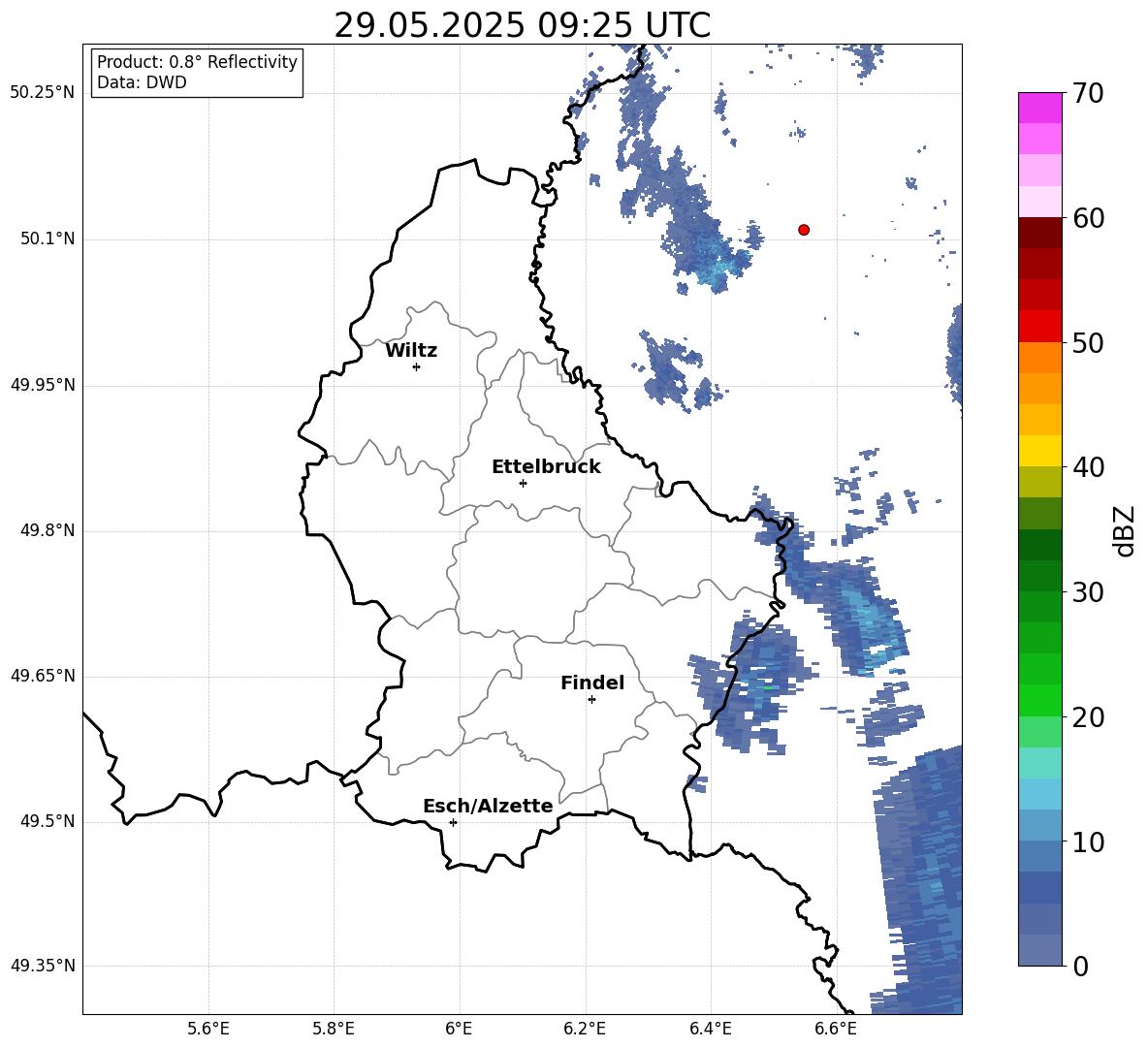1148x1048 pixels.
Task: Click the Esch/Alzette location cross marker
Action: click(x=453, y=822)
